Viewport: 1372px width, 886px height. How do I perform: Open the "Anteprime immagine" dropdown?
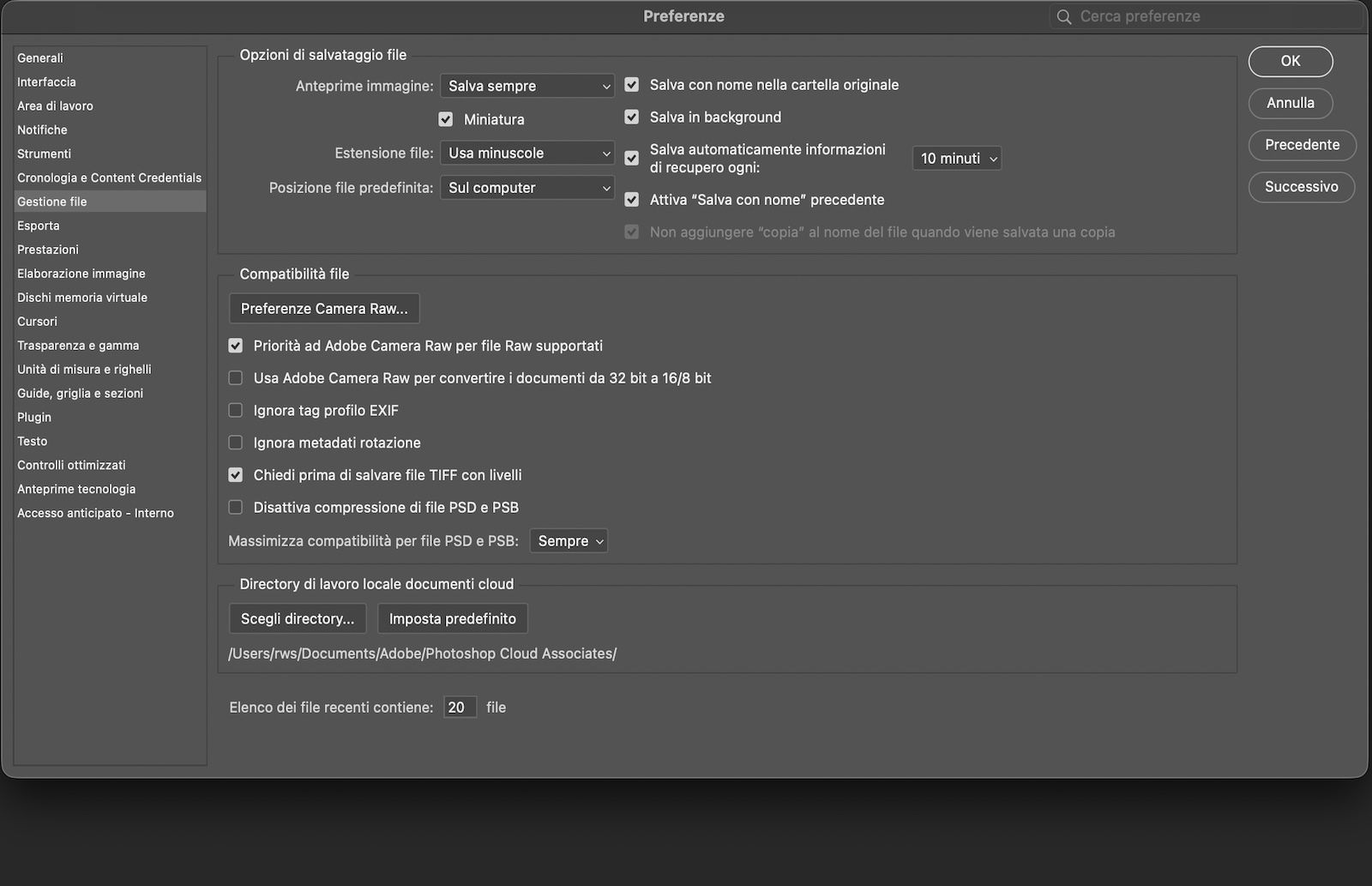(527, 86)
